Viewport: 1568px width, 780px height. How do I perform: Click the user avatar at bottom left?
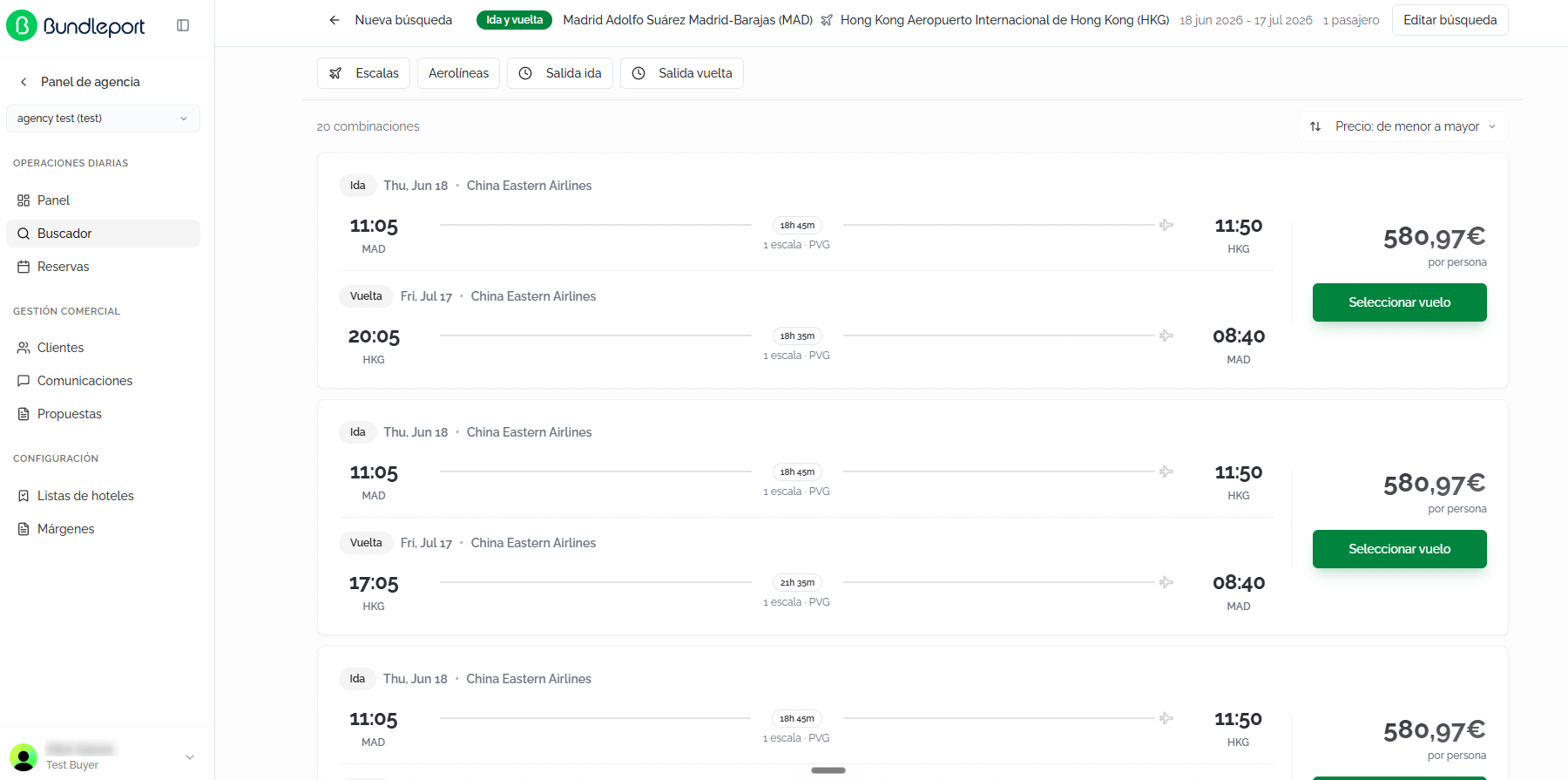(x=24, y=756)
